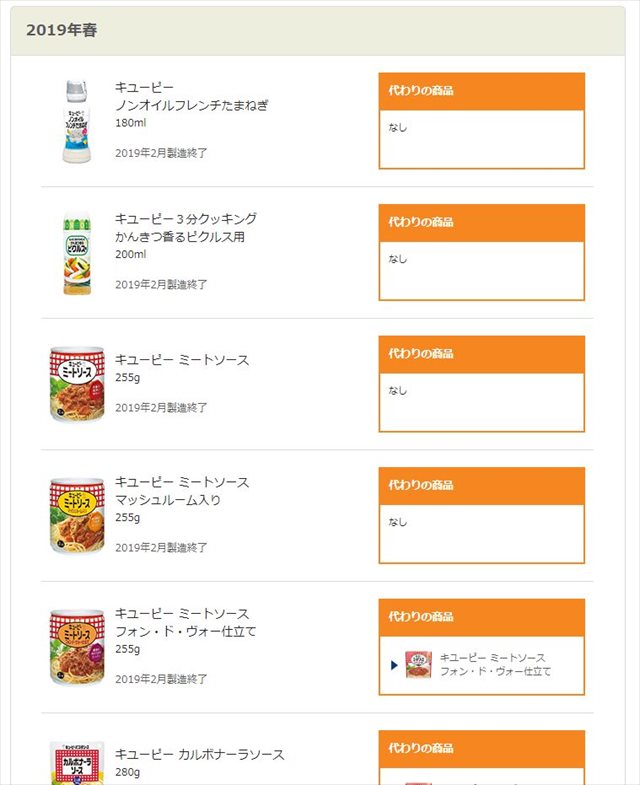
Task: Click 代わりの商品 header for Carbonara sauce
Action: [x=421, y=748]
